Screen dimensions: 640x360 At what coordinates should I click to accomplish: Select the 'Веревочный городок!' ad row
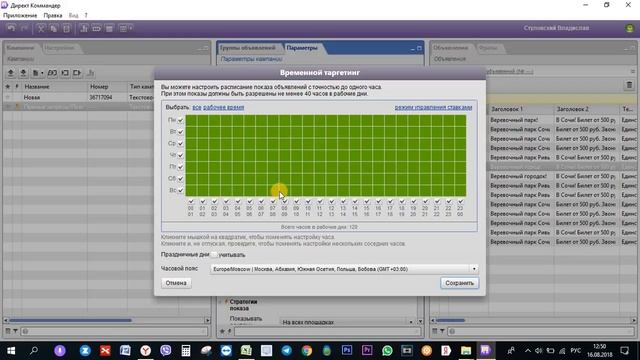tap(562, 176)
